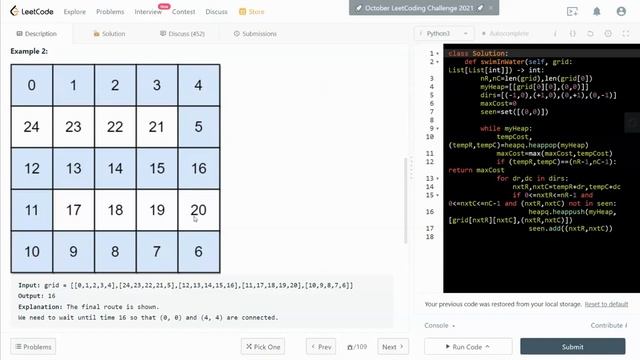Click grid cell 6 in the example
Screen dimensions: 640x360
pos(199,252)
